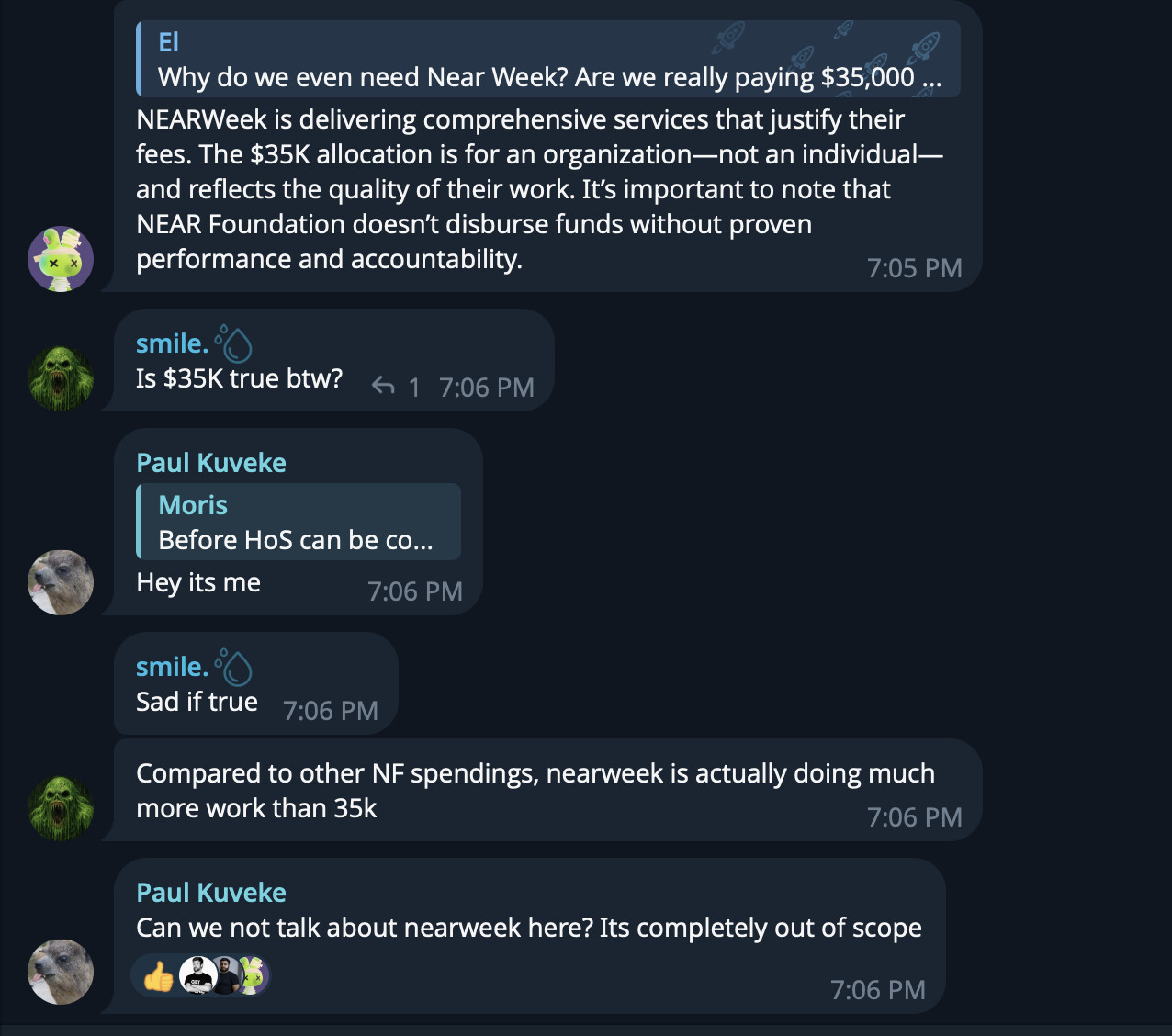
Task: Open the smile. name above 'Sad if true'
Action: [172, 667]
